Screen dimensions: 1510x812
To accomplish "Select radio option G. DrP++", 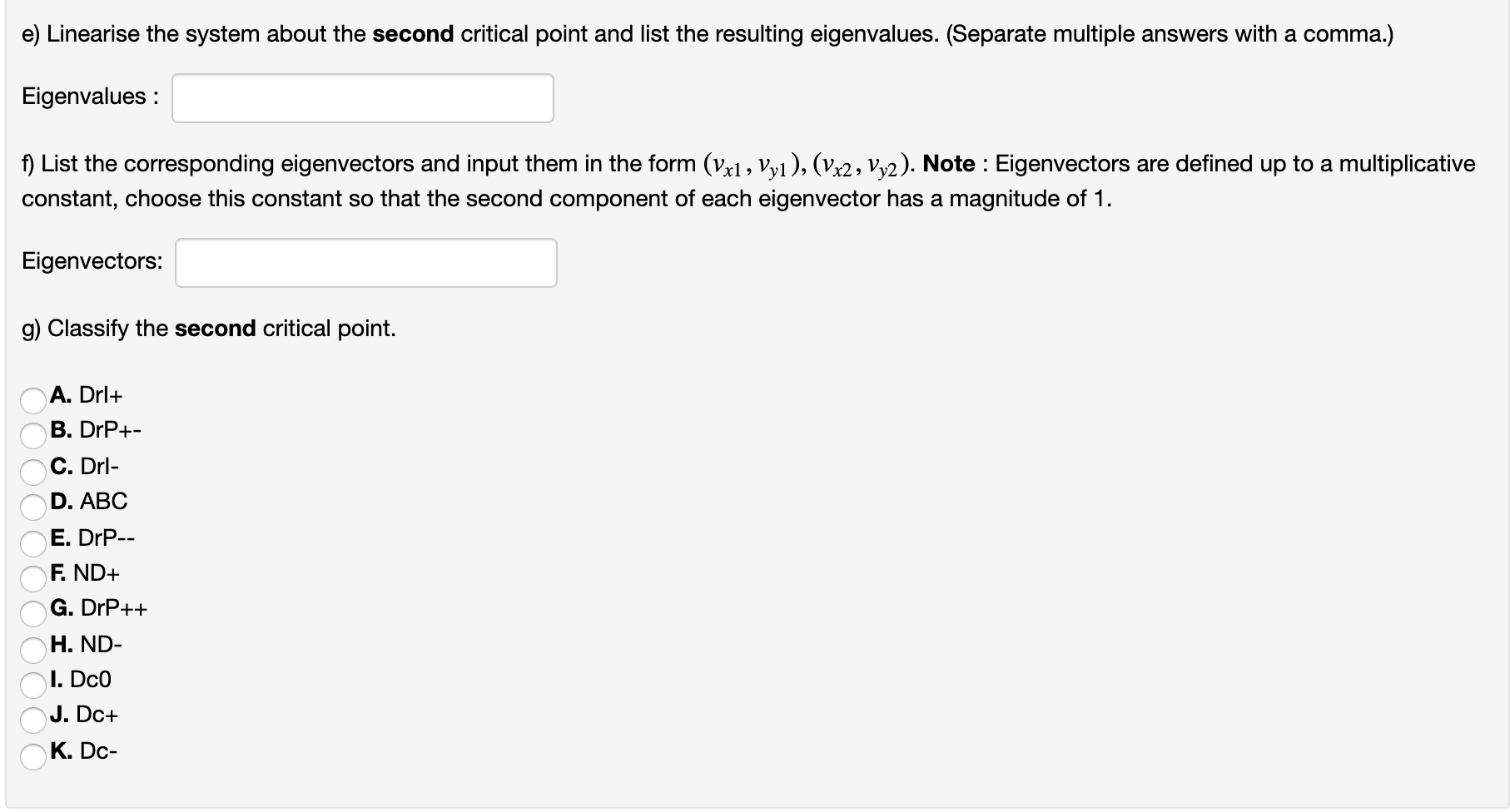I will 32,614.
